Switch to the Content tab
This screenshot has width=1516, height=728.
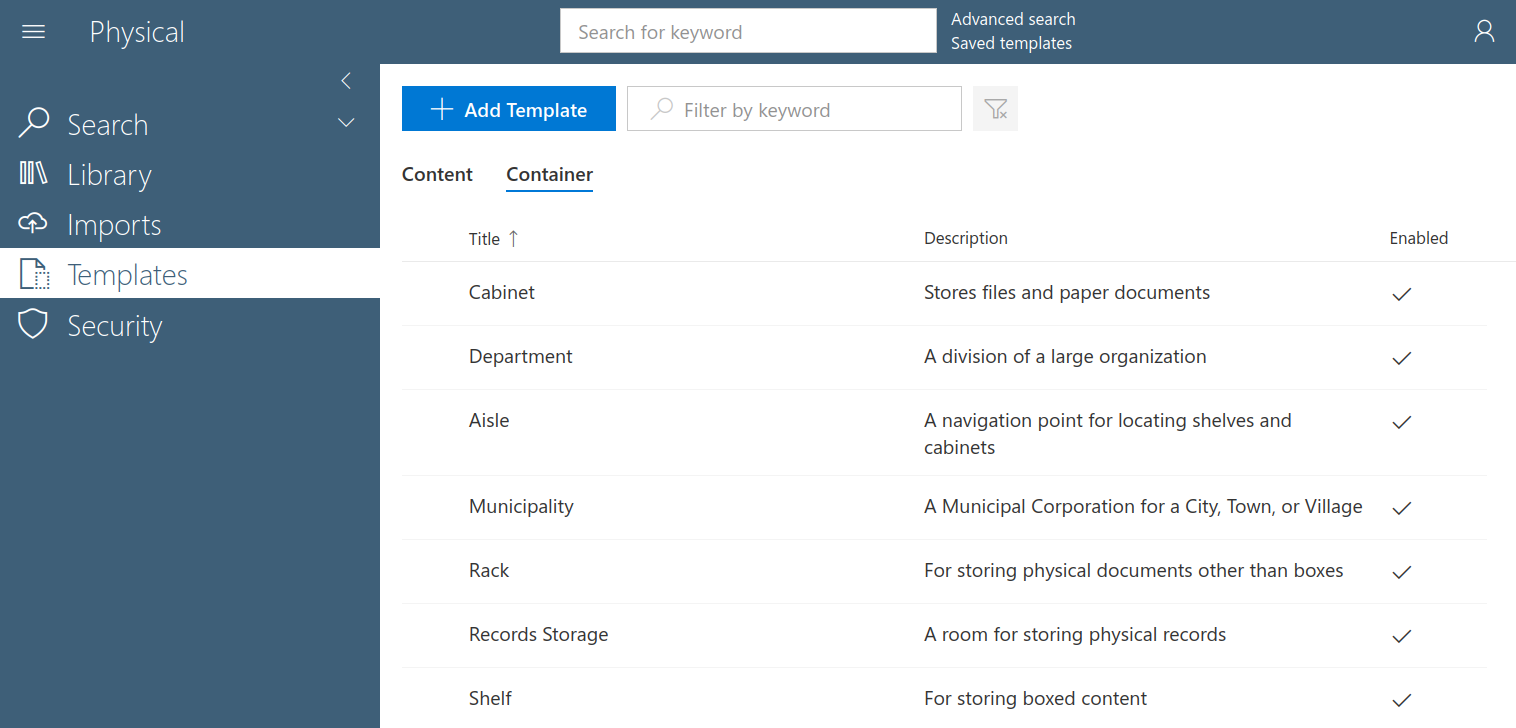[x=437, y=174]
